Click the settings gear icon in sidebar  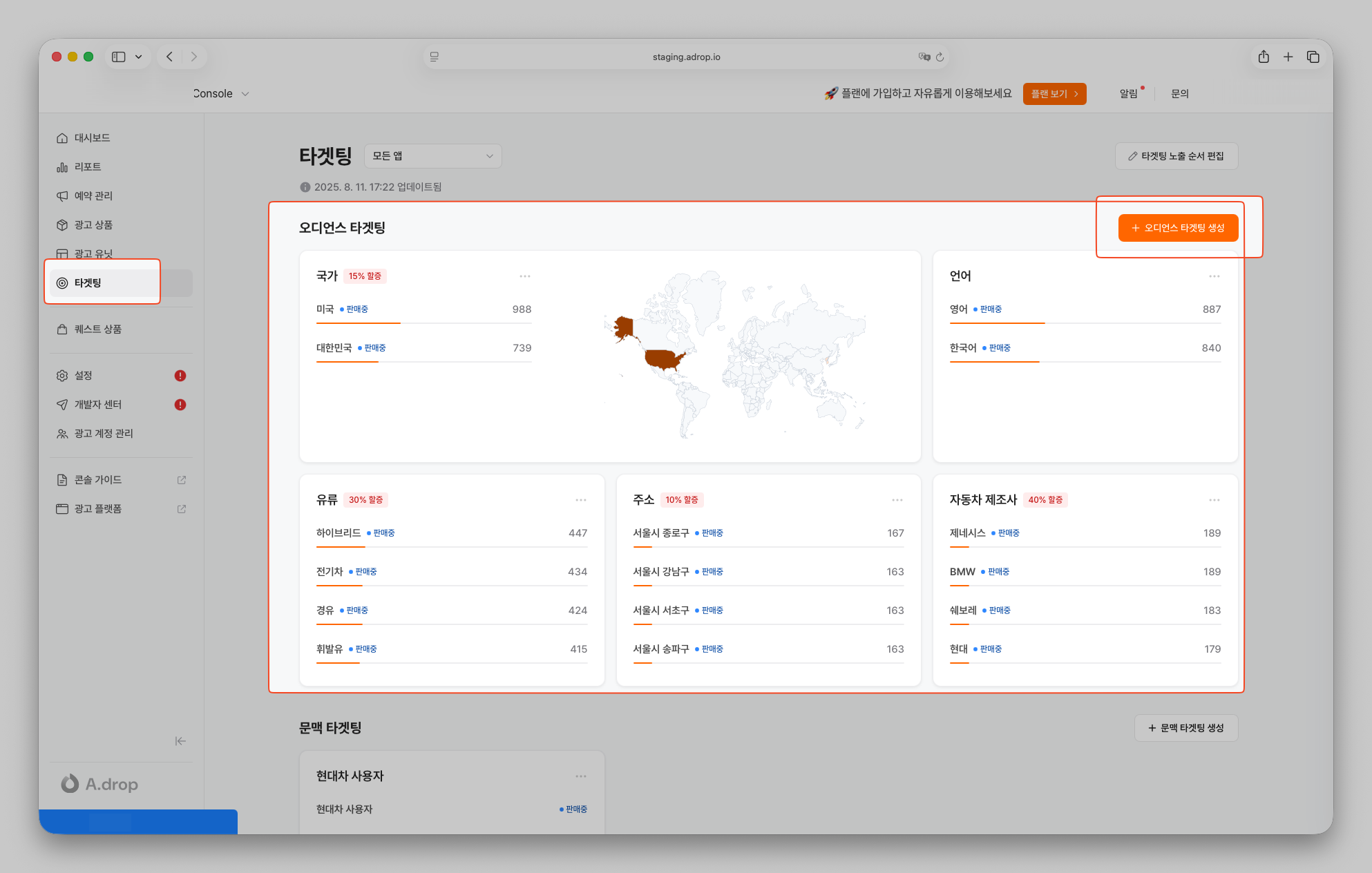tap(62, 376)
